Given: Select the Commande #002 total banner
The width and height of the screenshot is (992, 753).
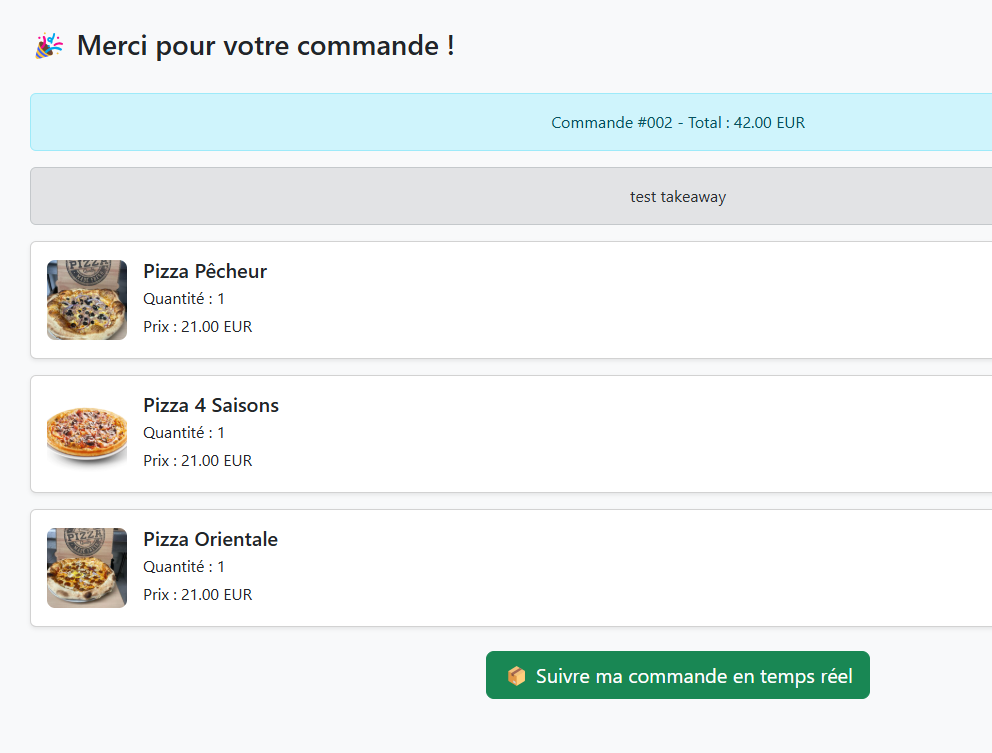Looking at the screenshot, I should [511, 123].
